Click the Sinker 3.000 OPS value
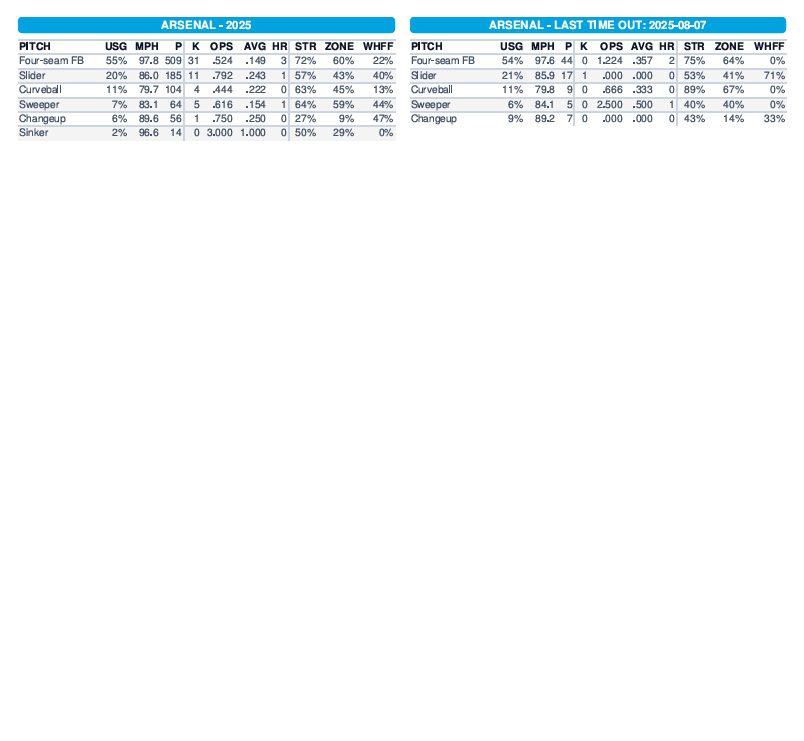Screen dimensions: 804x741 (x=220, y=133)
